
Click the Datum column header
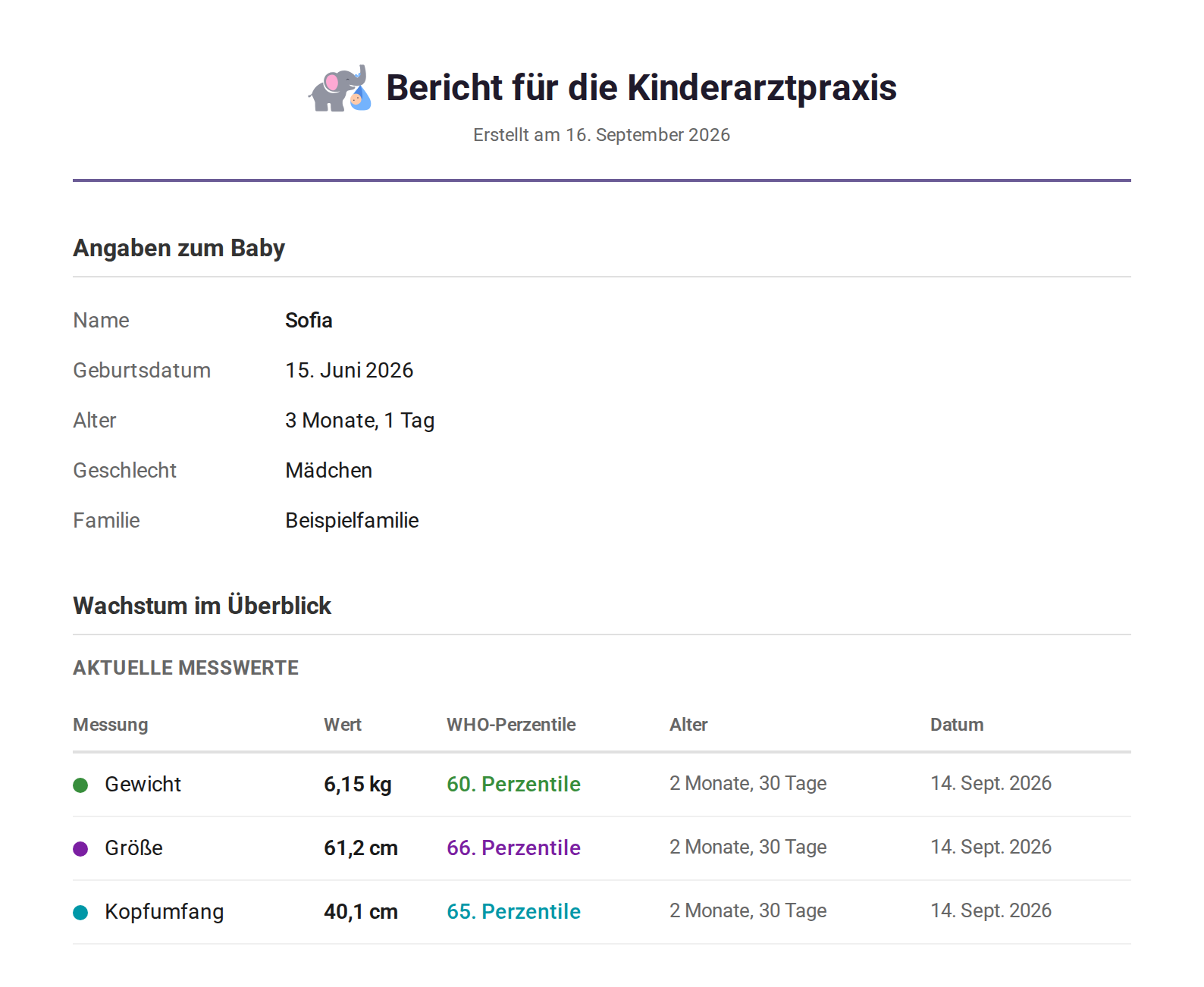(957, 725)
